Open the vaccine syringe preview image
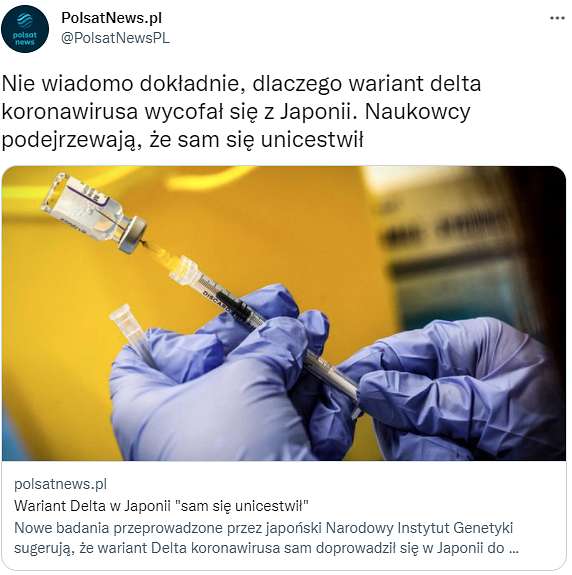572x575 pixels. click(284, 313)
